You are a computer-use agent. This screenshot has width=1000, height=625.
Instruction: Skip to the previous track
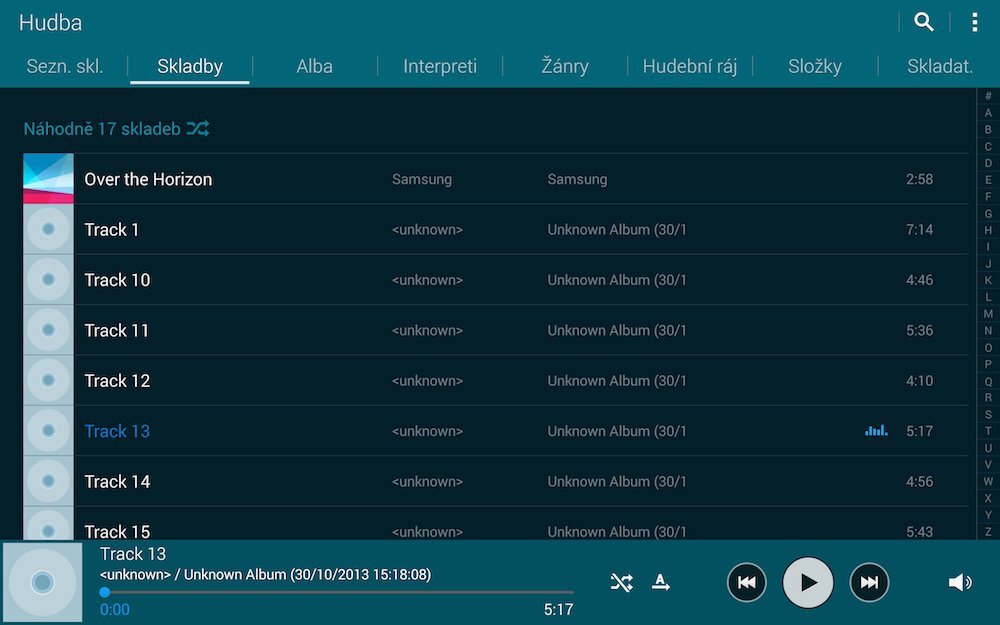(x=747, y=581)
